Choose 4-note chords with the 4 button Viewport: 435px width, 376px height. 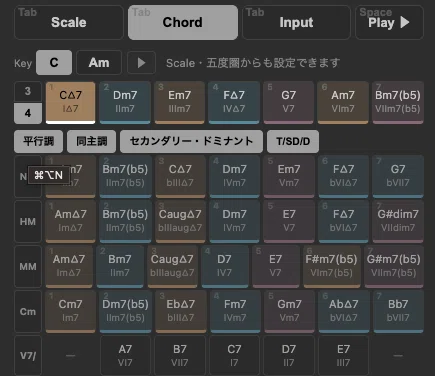(28, 113)
